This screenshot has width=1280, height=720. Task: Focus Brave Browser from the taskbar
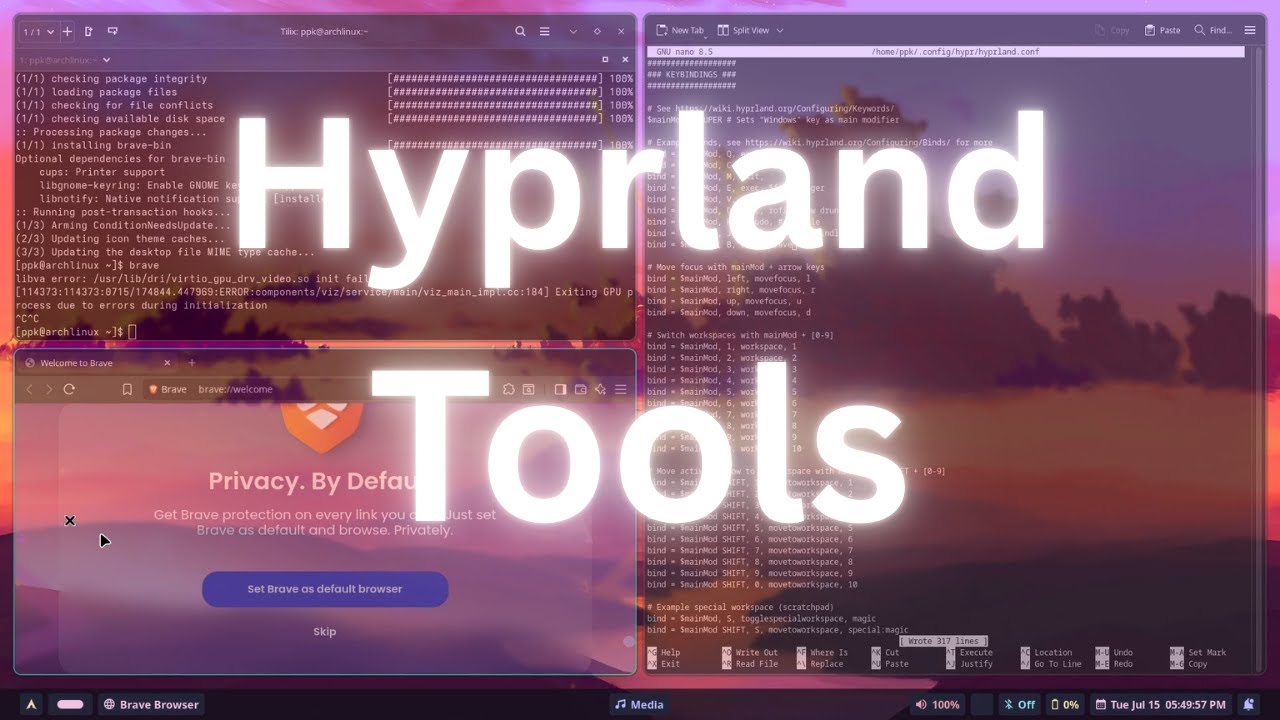coord(152,704)
